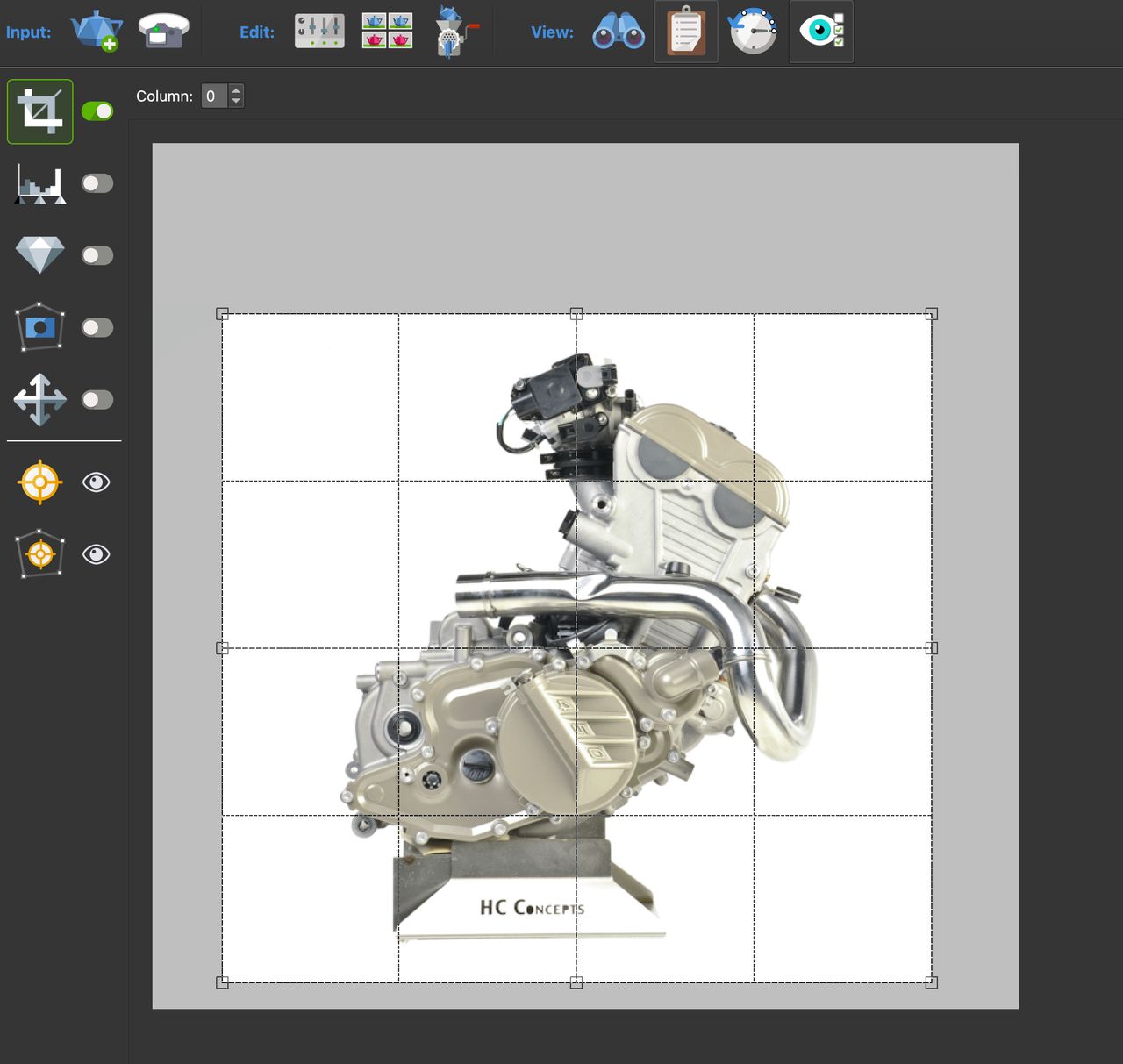Select the teapot grinder removal tool
This screenshot has height=1064, width=1123.
[452, 30]
